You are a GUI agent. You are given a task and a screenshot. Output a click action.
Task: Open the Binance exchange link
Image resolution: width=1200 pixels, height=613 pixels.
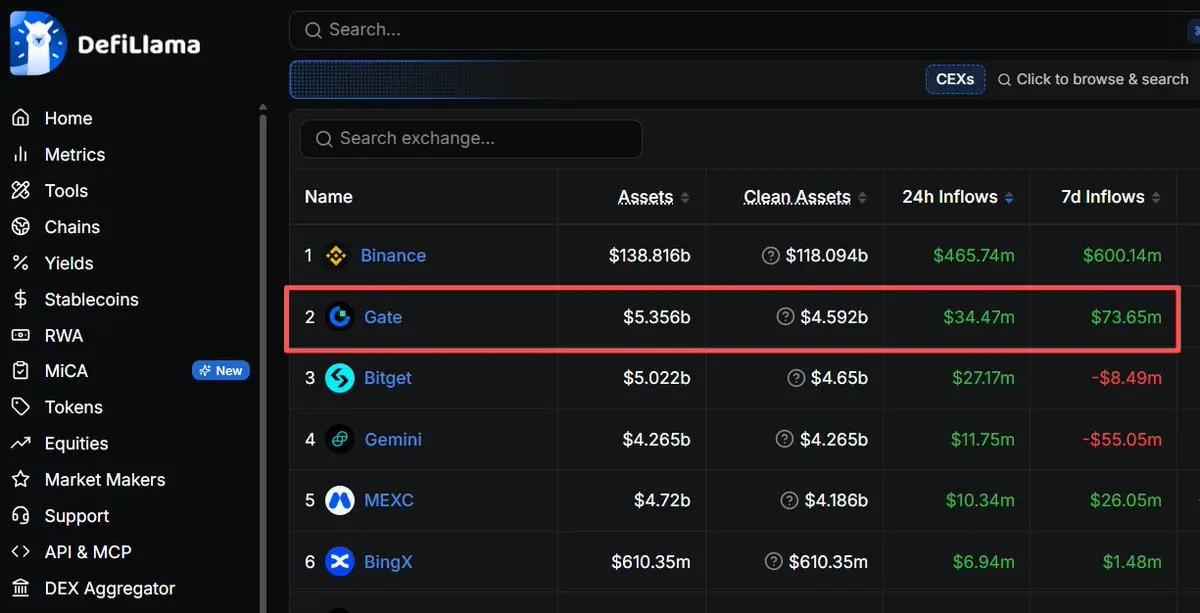click(x=393, y=256)
